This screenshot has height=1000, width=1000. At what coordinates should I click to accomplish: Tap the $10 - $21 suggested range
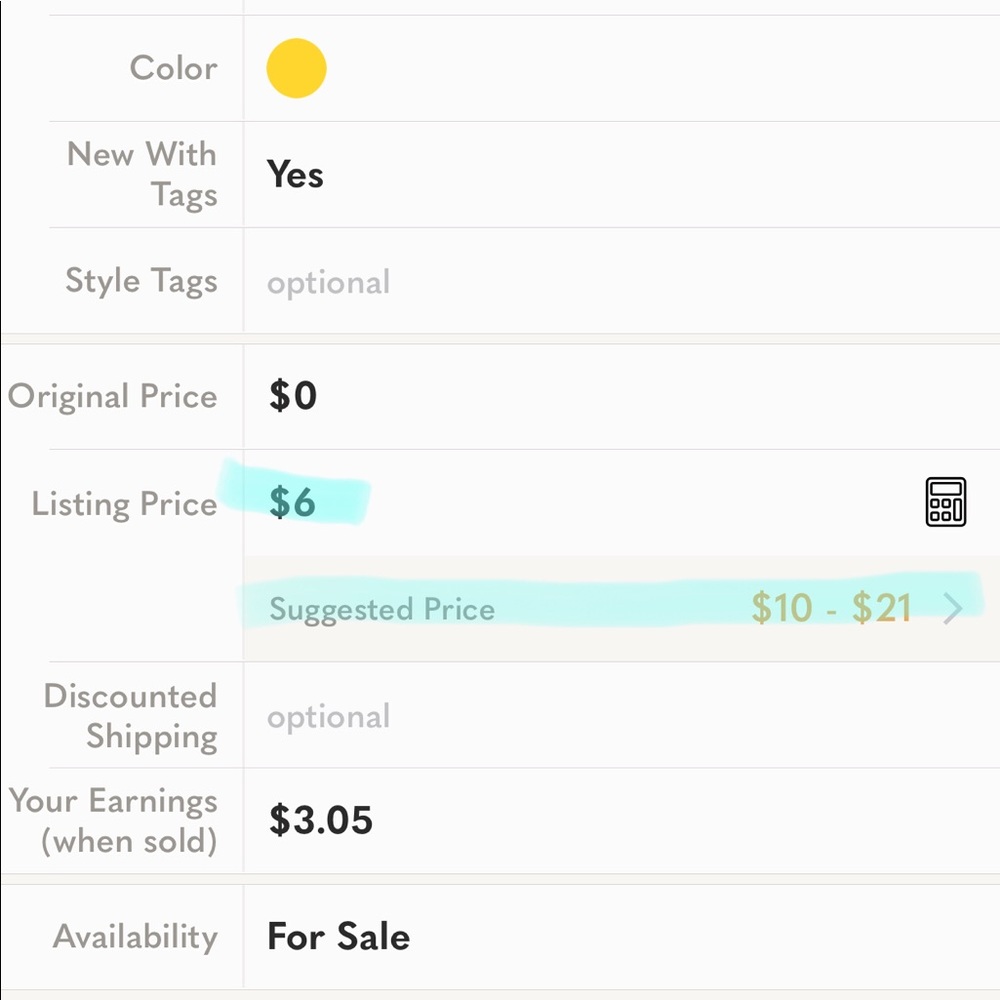coord(831,608)
